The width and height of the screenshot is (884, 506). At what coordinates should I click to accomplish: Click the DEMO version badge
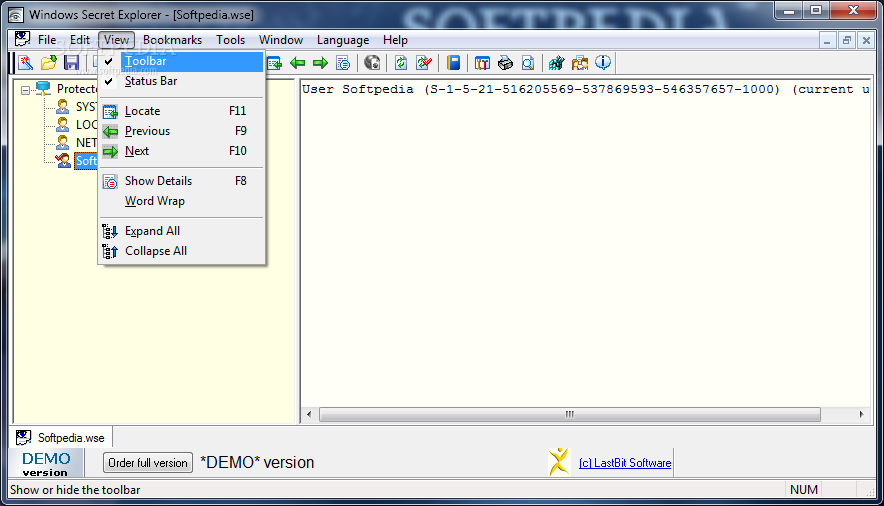pos(46,463)
